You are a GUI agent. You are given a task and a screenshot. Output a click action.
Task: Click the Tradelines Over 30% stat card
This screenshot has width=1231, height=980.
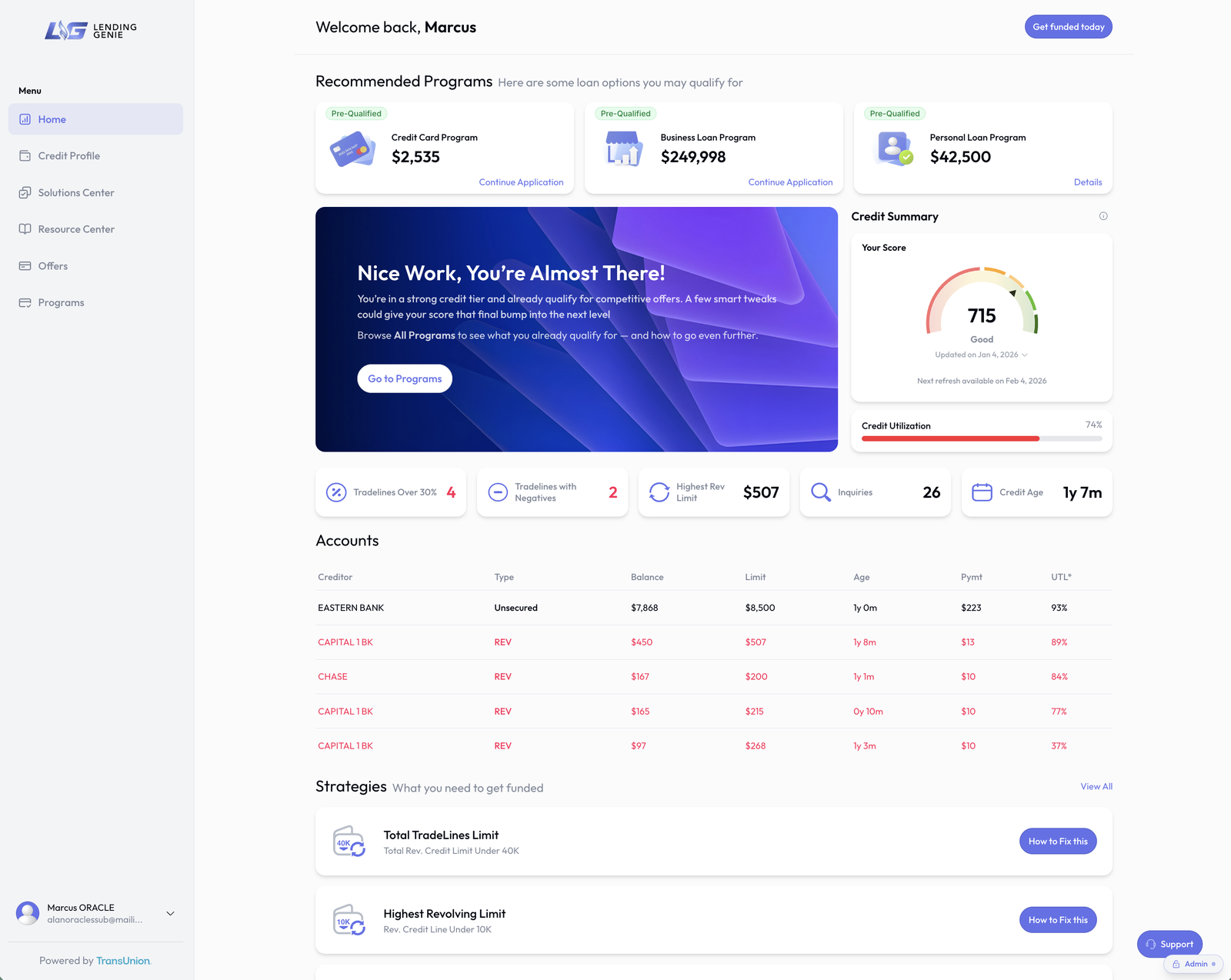pyautogui.click(x=391, y=492)
